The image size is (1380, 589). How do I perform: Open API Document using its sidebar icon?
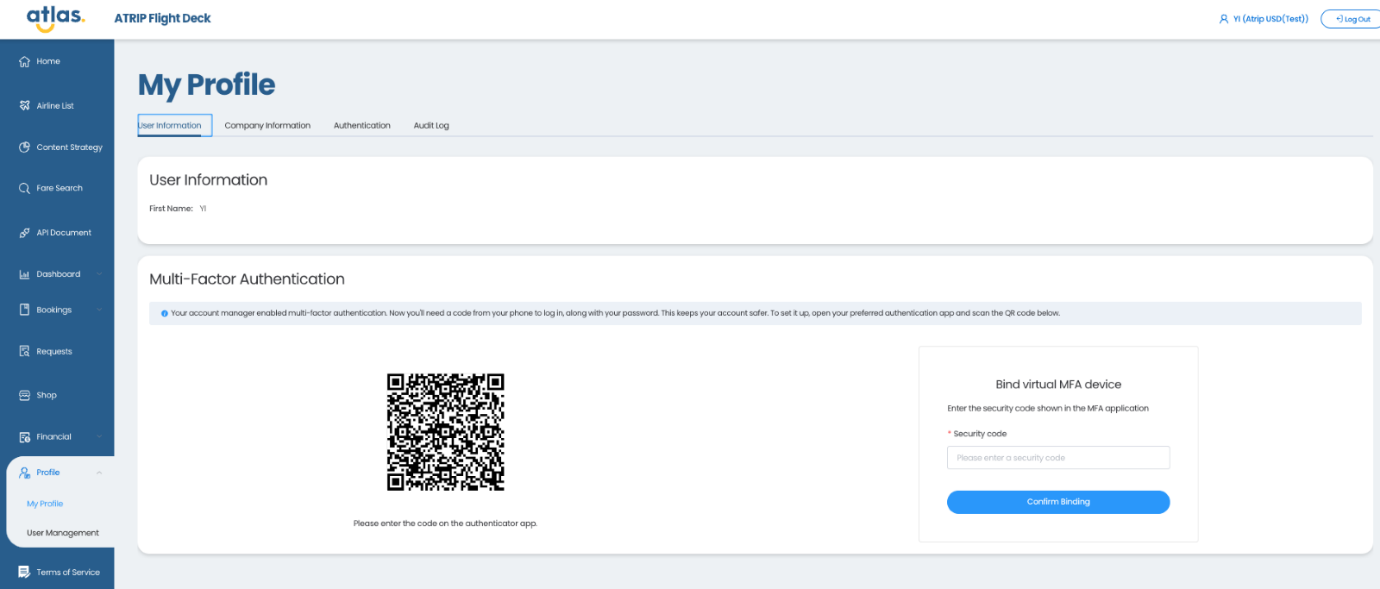(25, 233)
